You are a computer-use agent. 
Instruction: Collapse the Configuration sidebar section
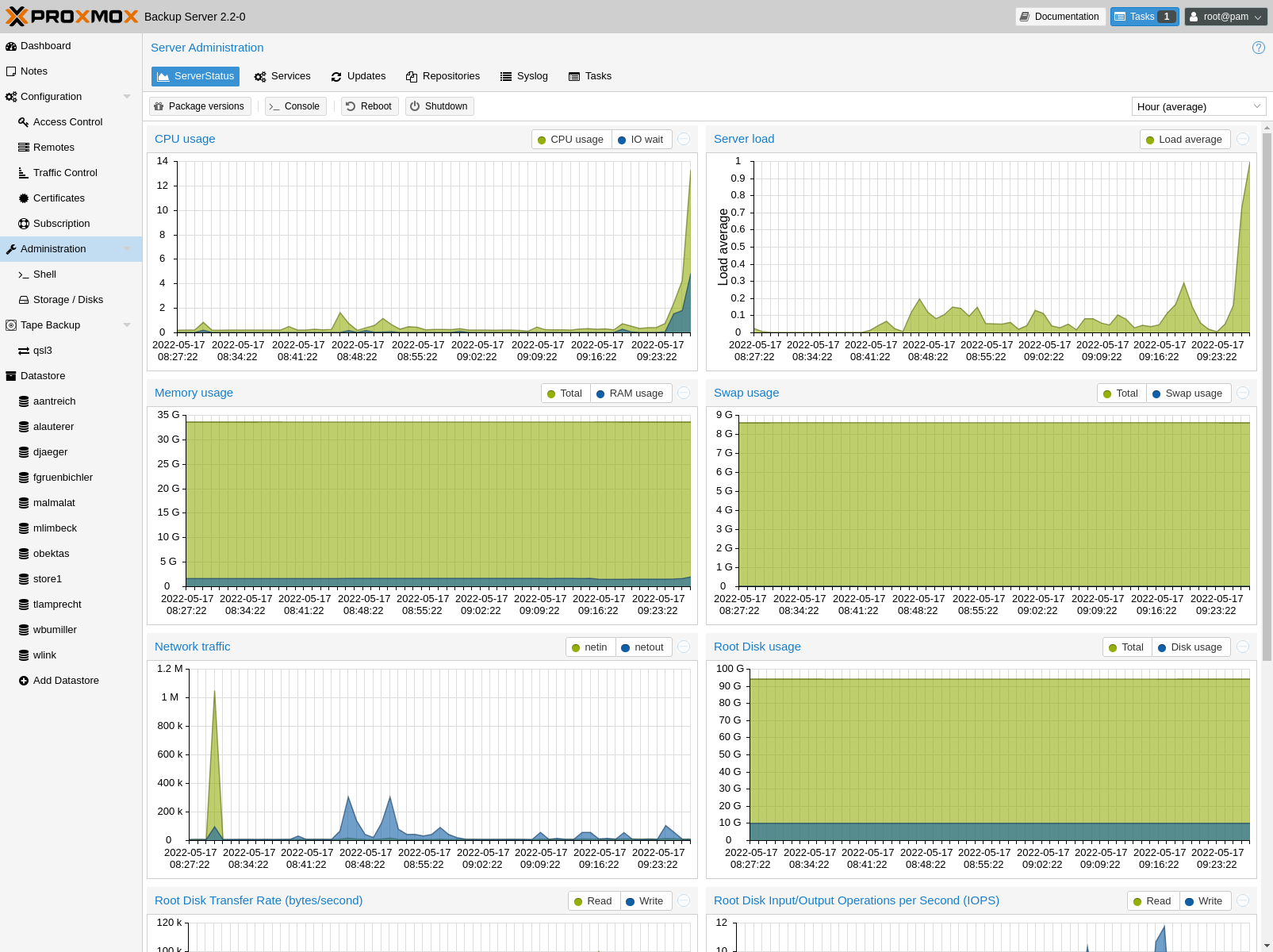tap(127, 97)
